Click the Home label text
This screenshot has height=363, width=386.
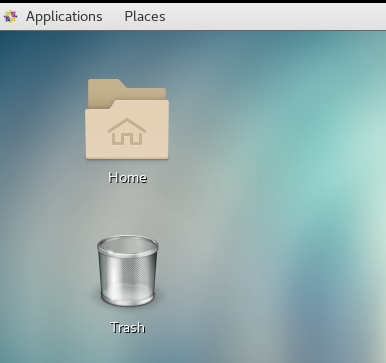128,178
